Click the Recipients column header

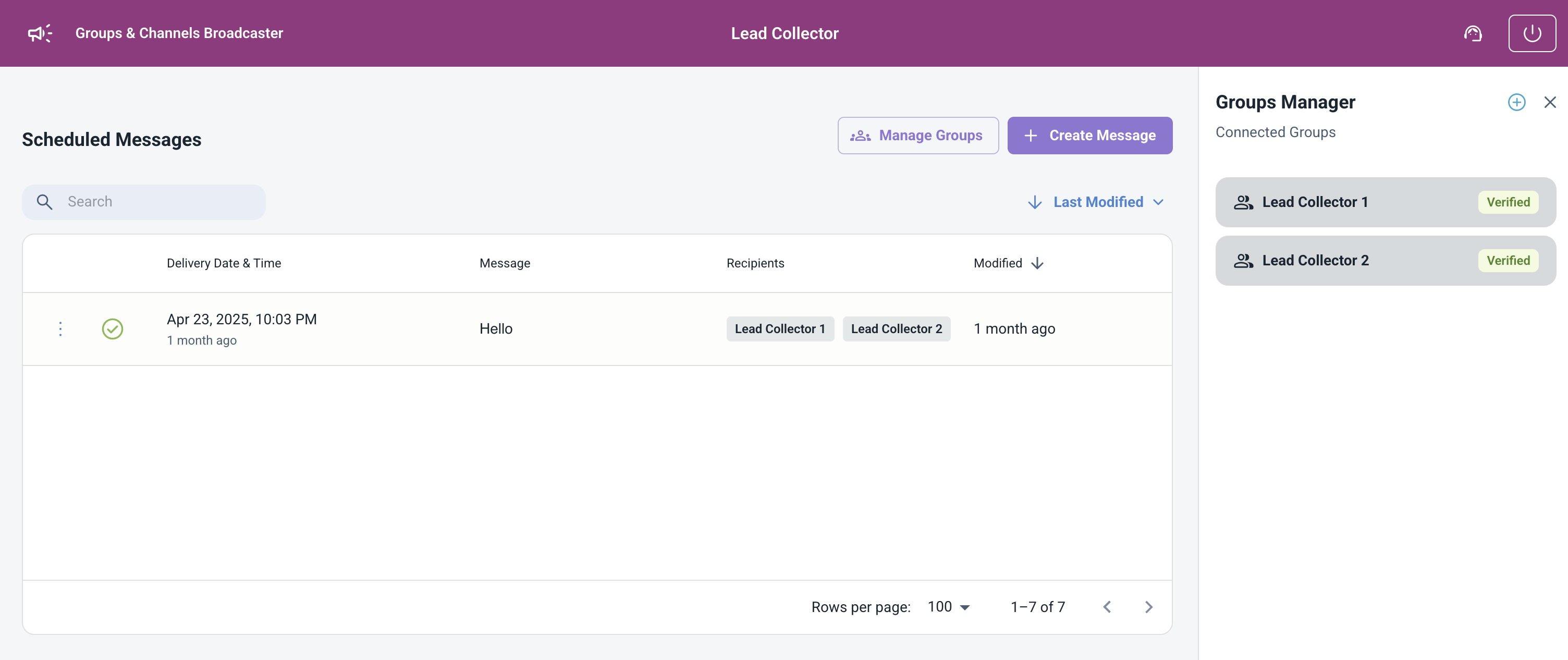(x=755, y=263)
